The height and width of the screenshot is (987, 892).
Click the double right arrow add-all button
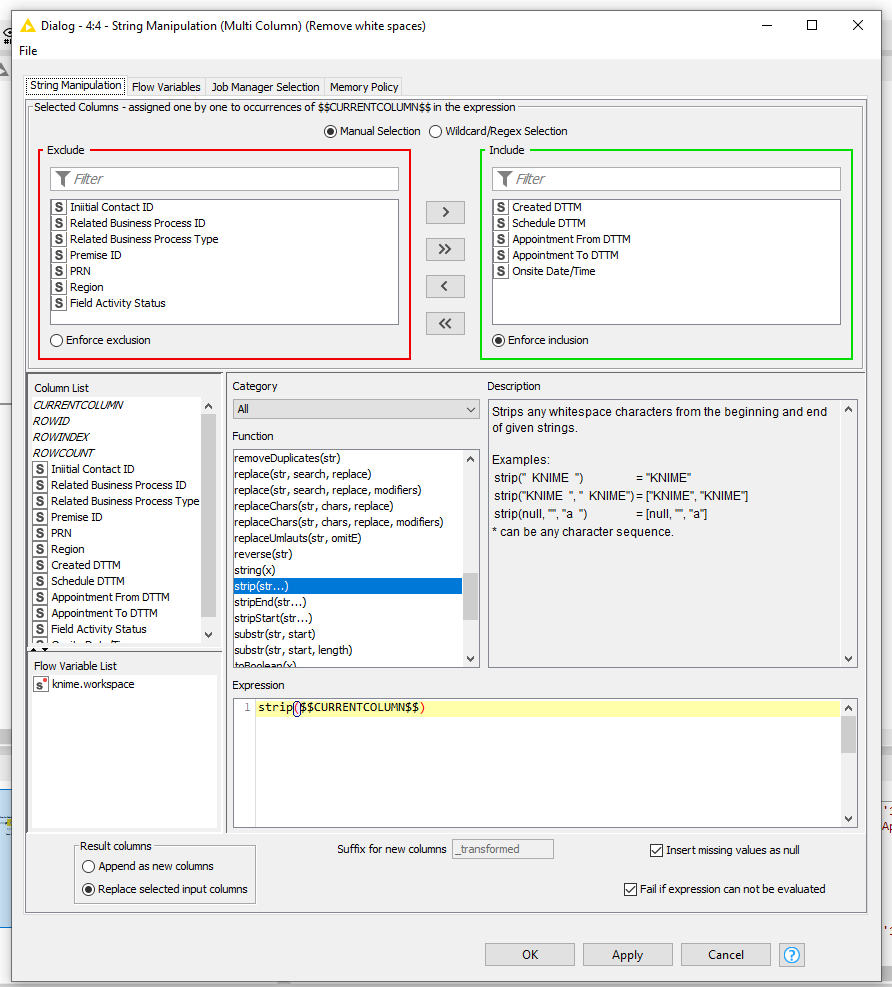(x=445, y=249)
